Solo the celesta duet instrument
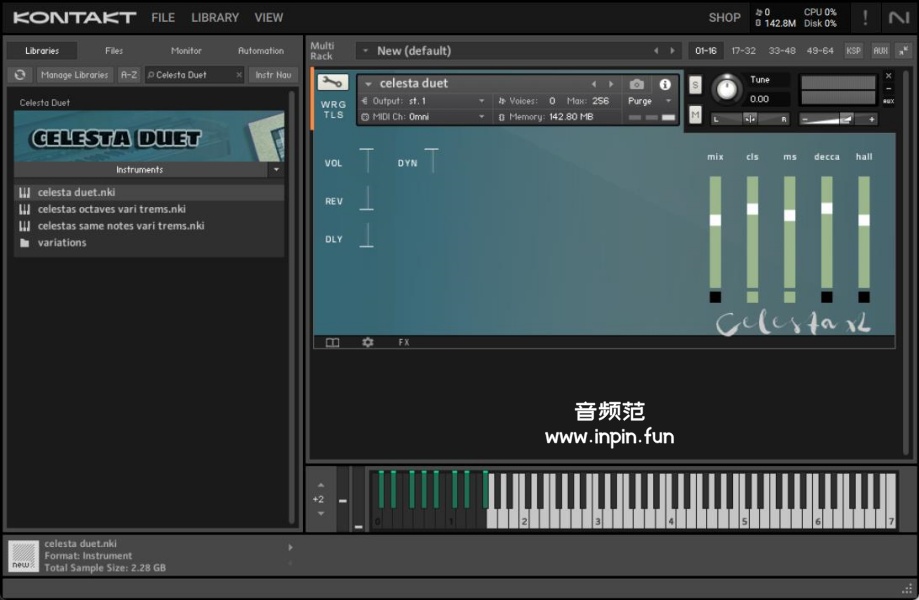This screenshot has width=919, height=600. (695, 85)
